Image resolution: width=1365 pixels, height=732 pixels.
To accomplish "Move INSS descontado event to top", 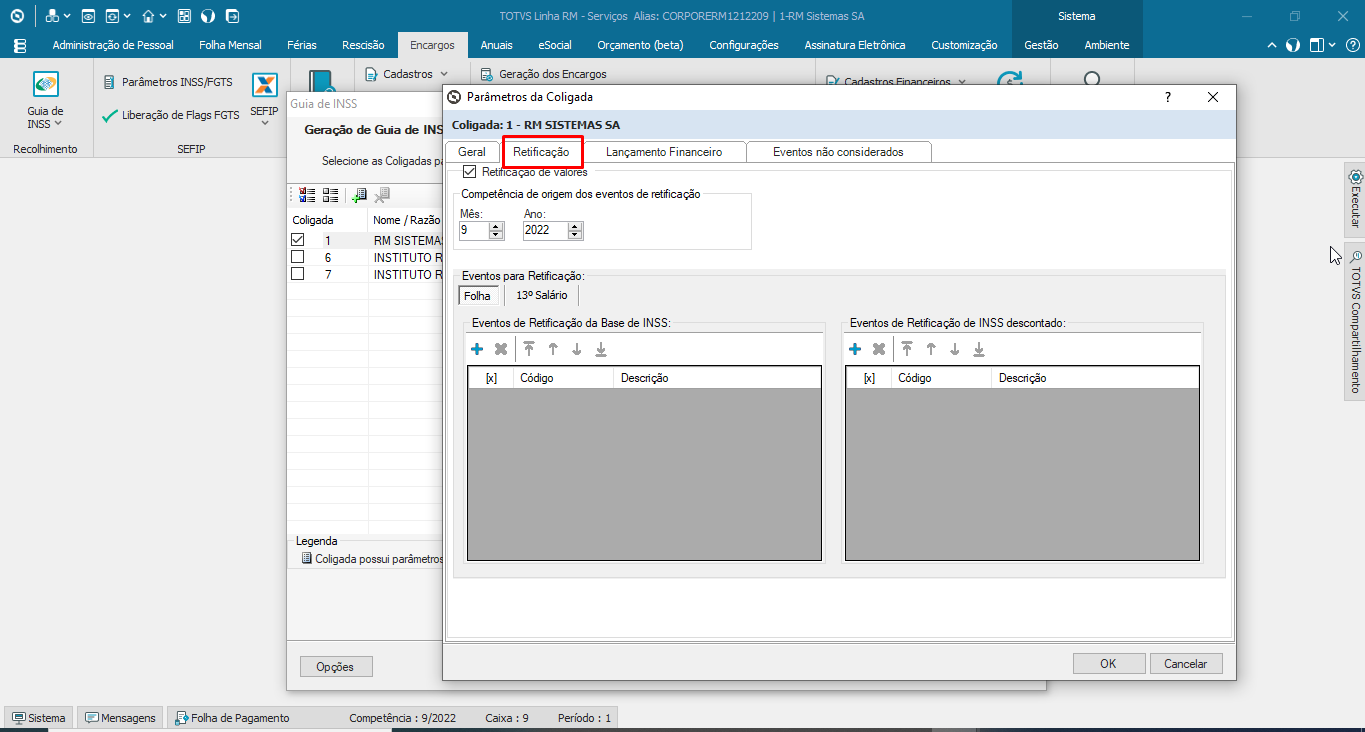I will pyautogui.click(x=907, y=349).
